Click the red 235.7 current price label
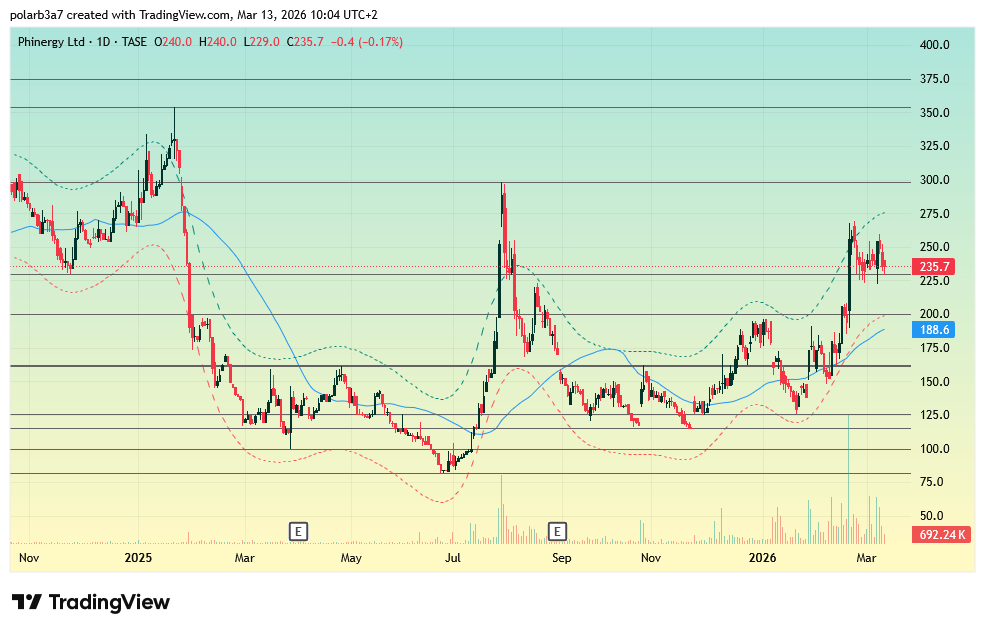Screen dimensions: 985x632 pyautogui.click(x=933, y=267)
